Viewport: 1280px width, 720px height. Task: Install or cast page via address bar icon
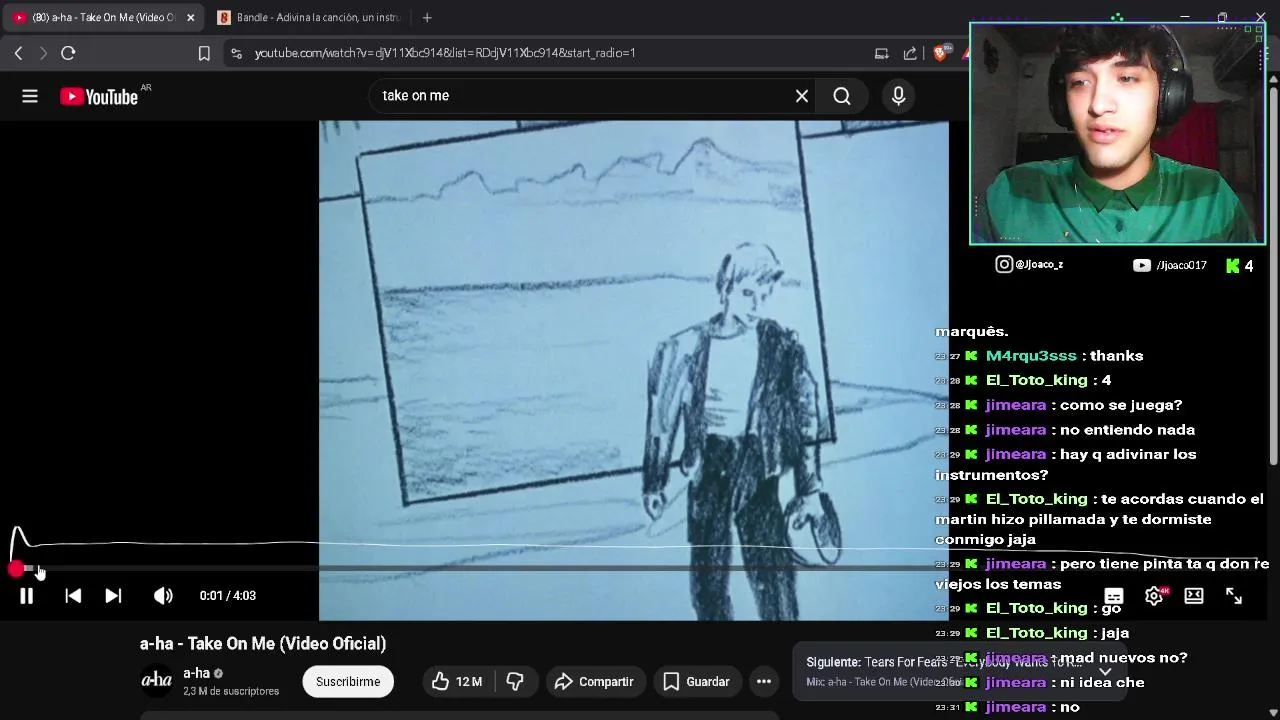coord(881,53)
